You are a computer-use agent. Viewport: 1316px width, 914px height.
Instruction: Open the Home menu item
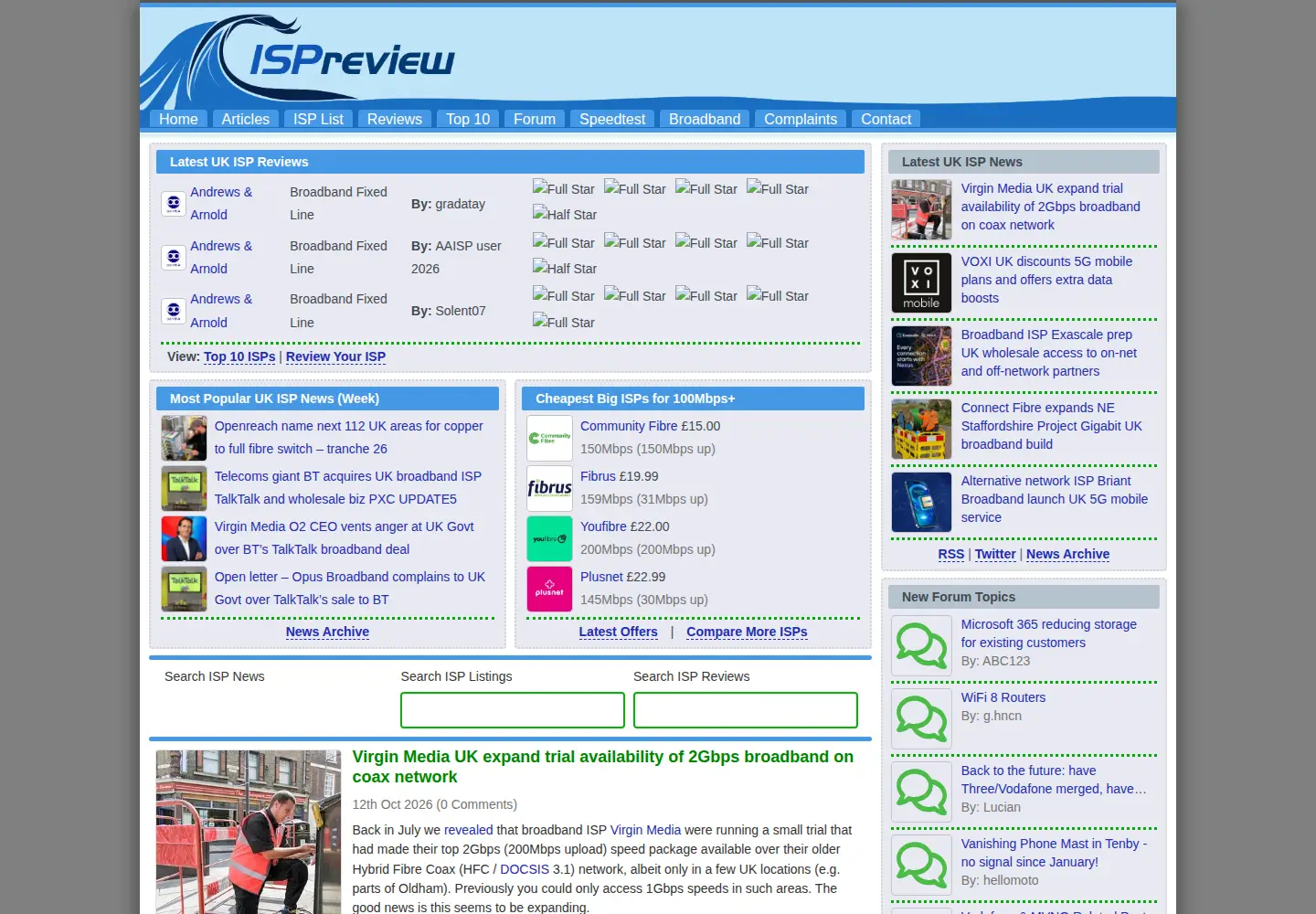(x=178, y=119)
